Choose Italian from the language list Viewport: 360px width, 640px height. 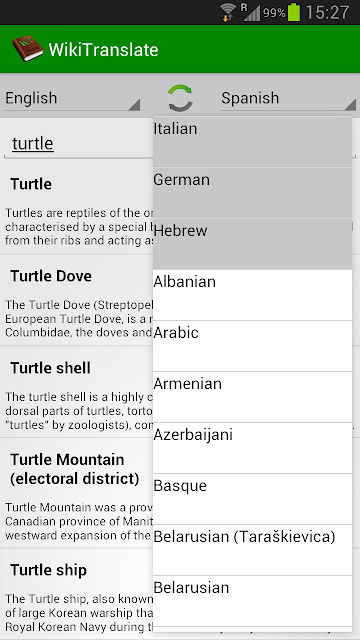pos(252,142)
